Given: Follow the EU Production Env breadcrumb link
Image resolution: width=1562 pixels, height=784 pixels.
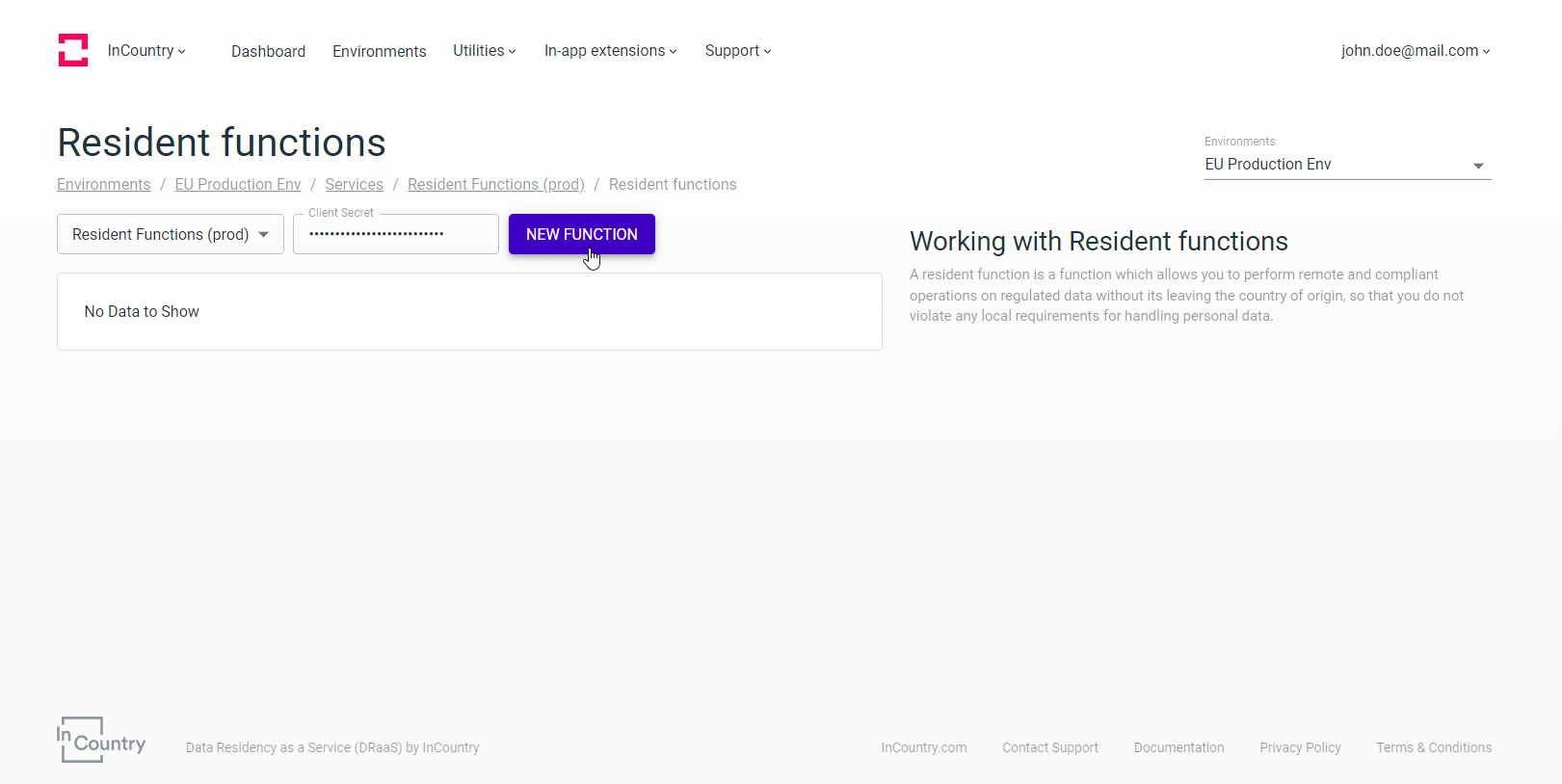Looking at the screenshot, I should 238,184.
